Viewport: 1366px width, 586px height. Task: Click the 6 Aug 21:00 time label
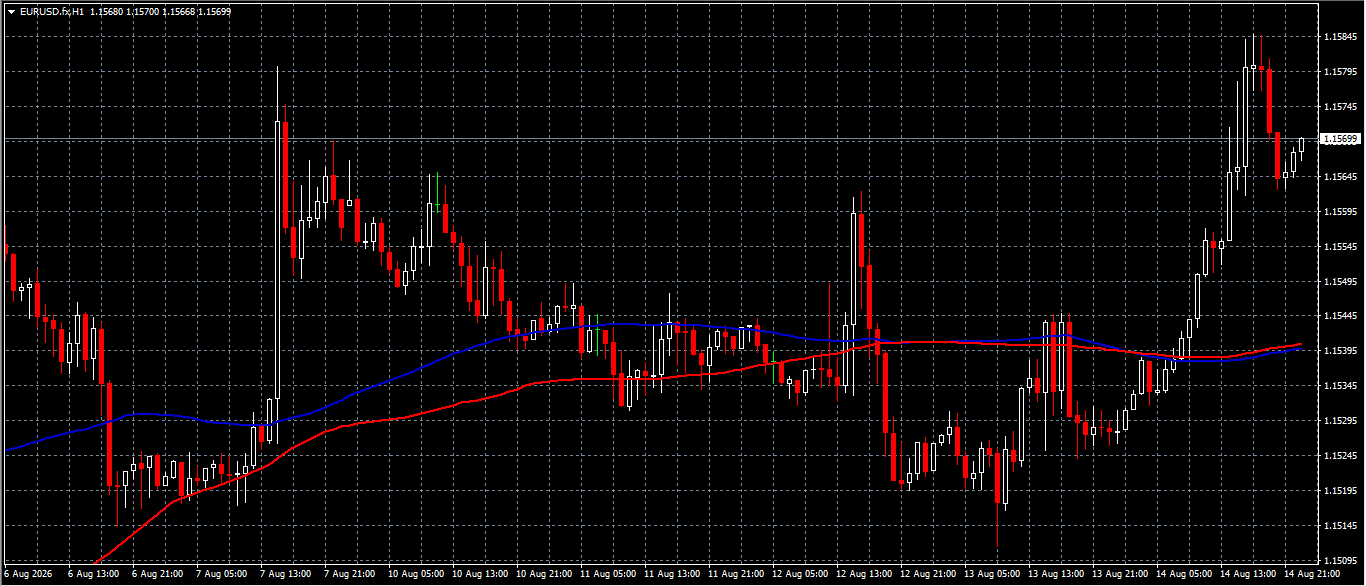[x=157, y=575]
